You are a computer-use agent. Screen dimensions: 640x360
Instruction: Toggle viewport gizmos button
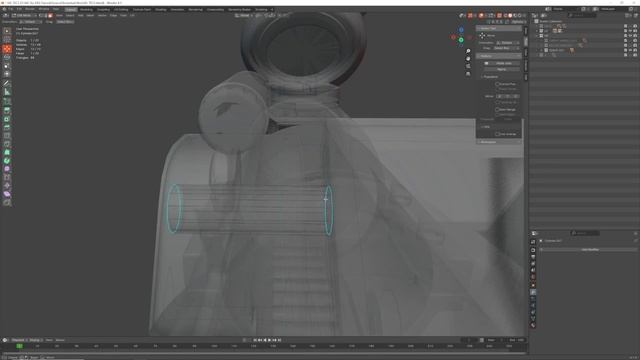470,16
